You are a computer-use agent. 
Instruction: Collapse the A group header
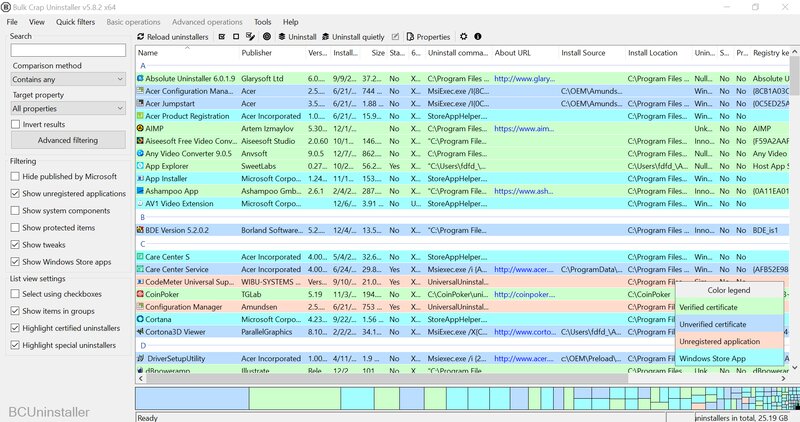143,66
